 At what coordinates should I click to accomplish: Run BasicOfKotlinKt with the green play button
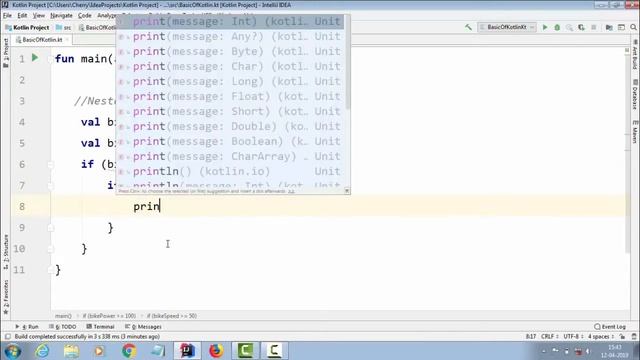(544, 27)
